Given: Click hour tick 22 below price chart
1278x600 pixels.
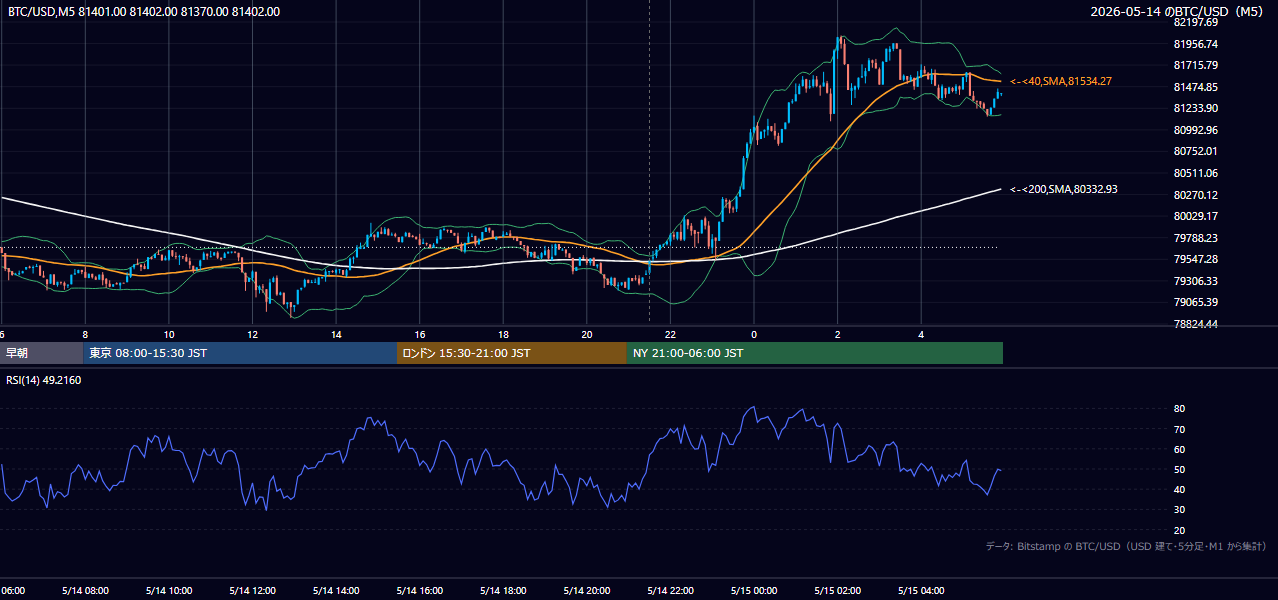Looking at the screenshot, I should click(670, 334).
